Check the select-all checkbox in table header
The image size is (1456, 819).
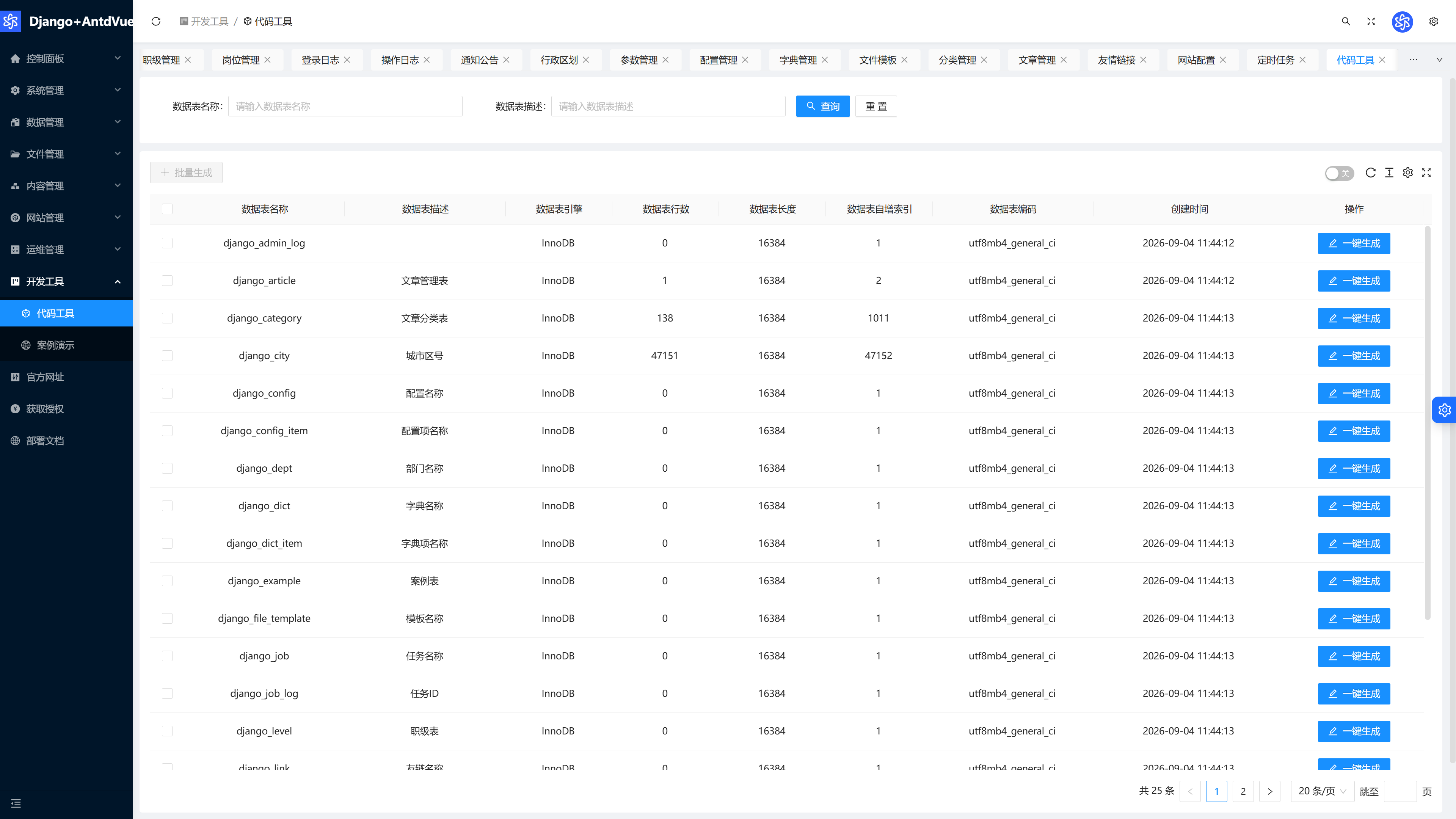coord(167,209)
